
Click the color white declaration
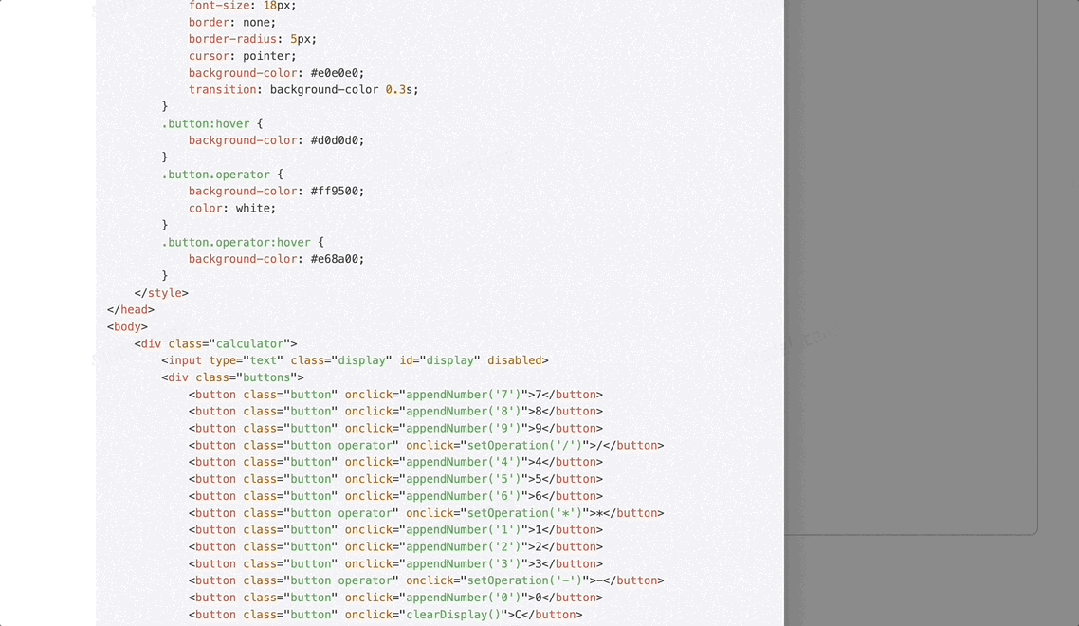(x=232, y=208)
